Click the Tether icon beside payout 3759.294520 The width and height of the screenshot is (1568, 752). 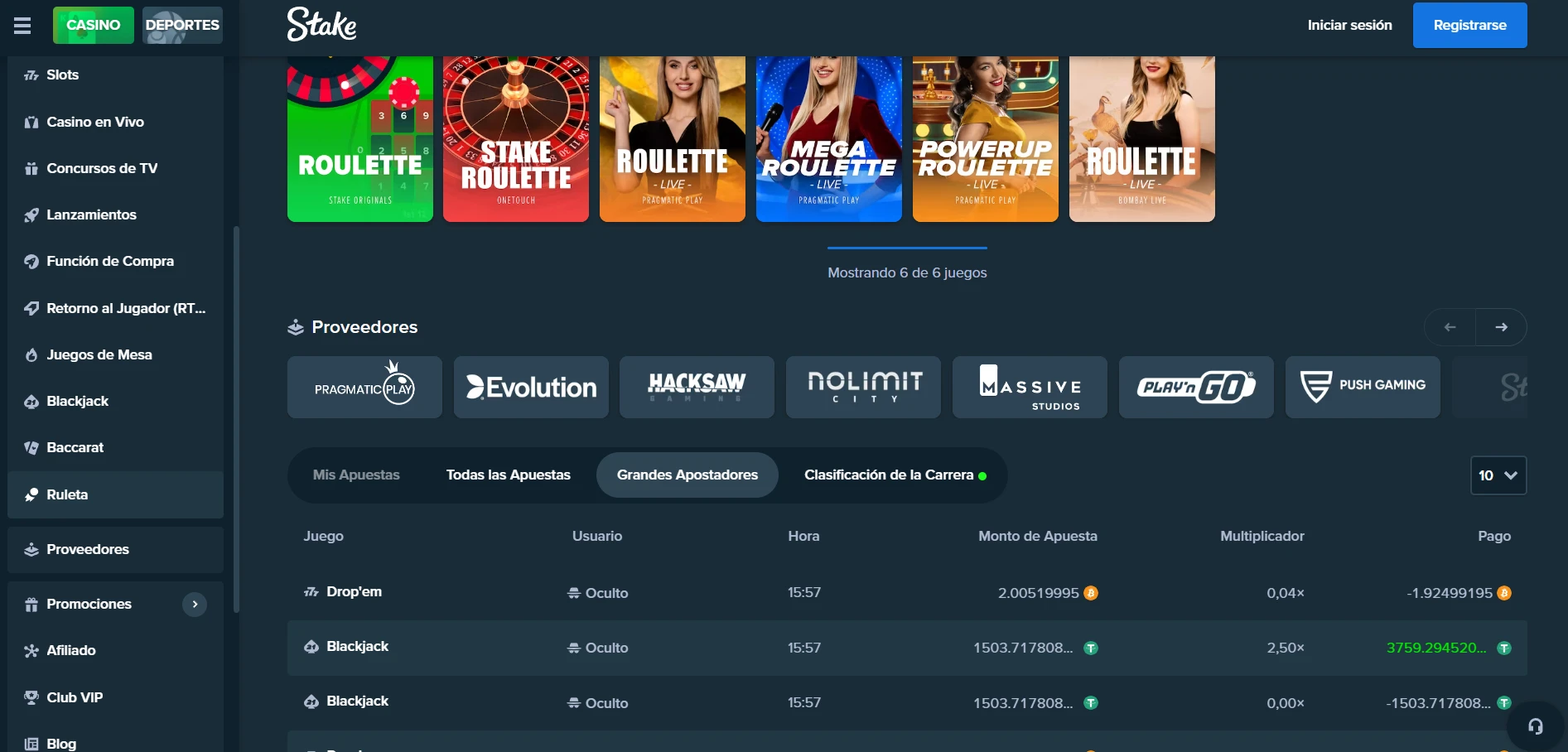click(1504, 648)
